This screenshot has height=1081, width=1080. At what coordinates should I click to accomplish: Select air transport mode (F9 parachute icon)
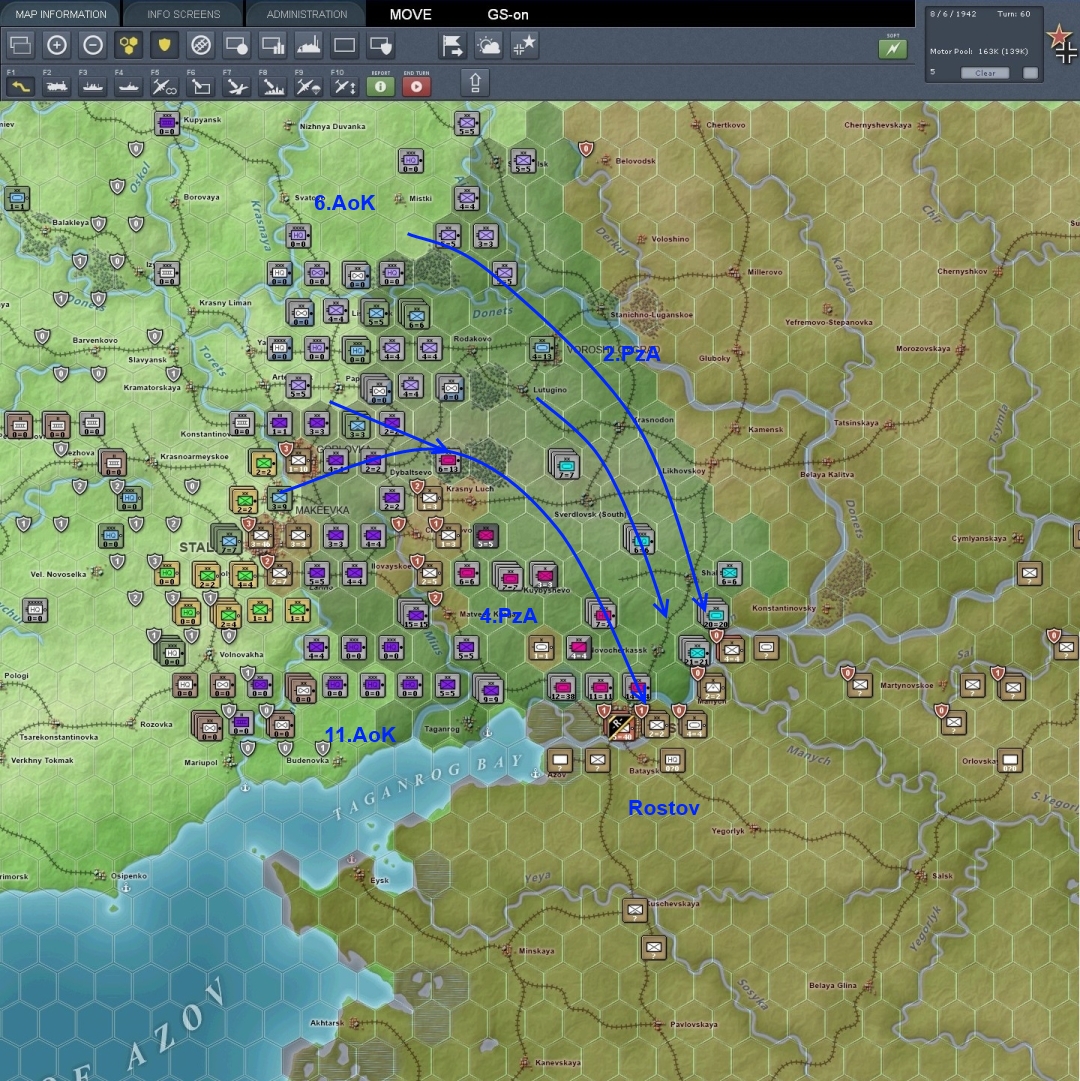[309, 87]
